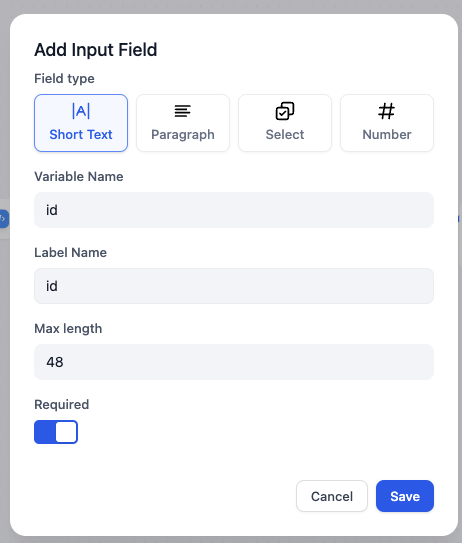Click the Max length label text
This screenshot has height=543, width=462.
[x=68, y=329]
